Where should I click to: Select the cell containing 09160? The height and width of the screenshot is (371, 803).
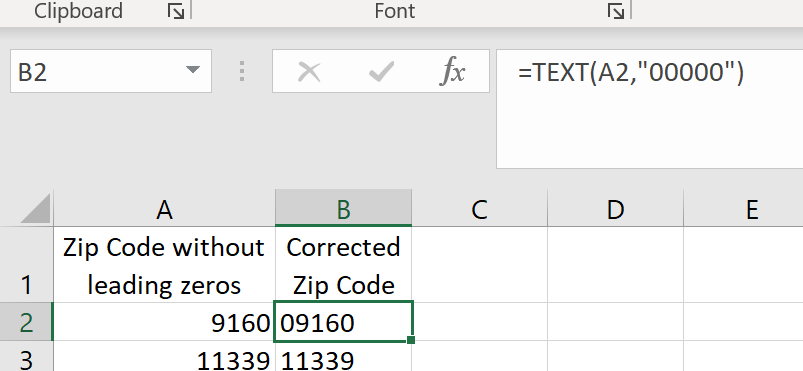(343, 321)
